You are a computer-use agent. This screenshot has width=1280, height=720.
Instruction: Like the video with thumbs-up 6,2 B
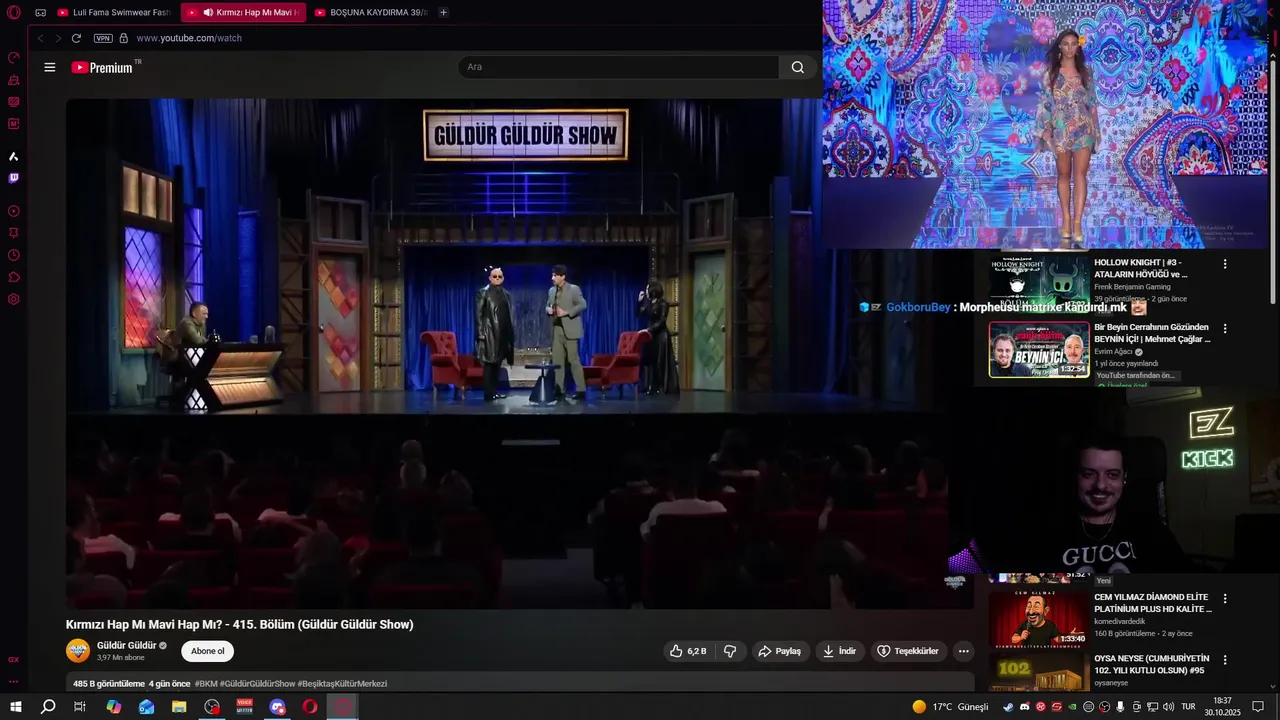[x=688, y=651]
